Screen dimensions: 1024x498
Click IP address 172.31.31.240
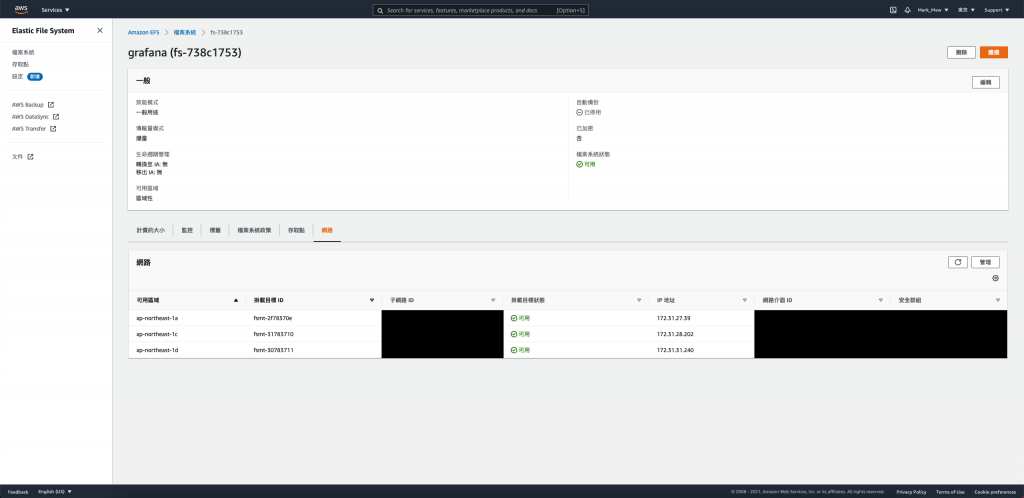[675, 350]
